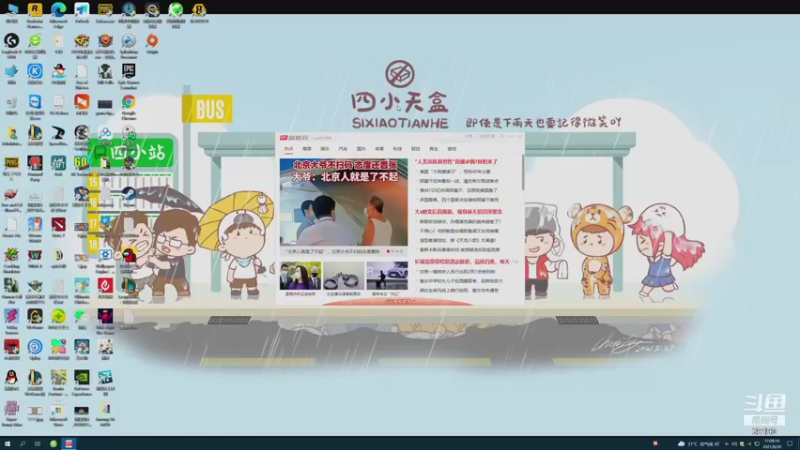This screenshot has width=800, height=450.
Task: Select the 娱乐 tab in the news window
Action: pyautogui.click(x=325, y=149)
